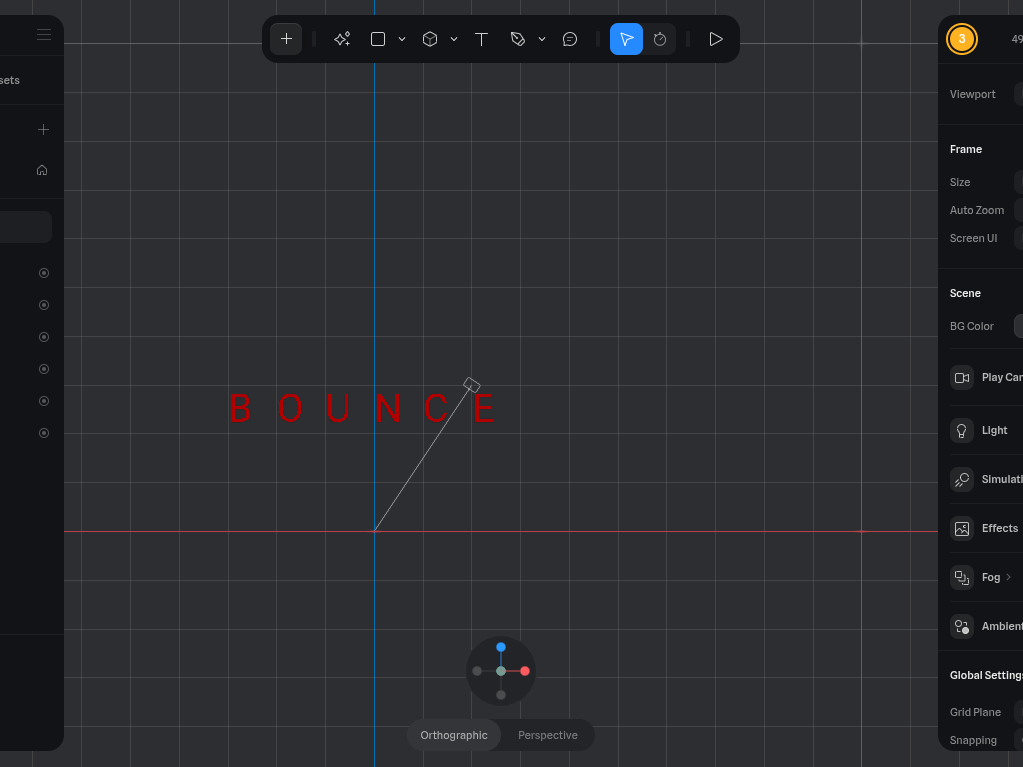The height and width of the screenshot is (767, 1023).
Task: Click the home icon in left panel
Action: tap(42, 170)
